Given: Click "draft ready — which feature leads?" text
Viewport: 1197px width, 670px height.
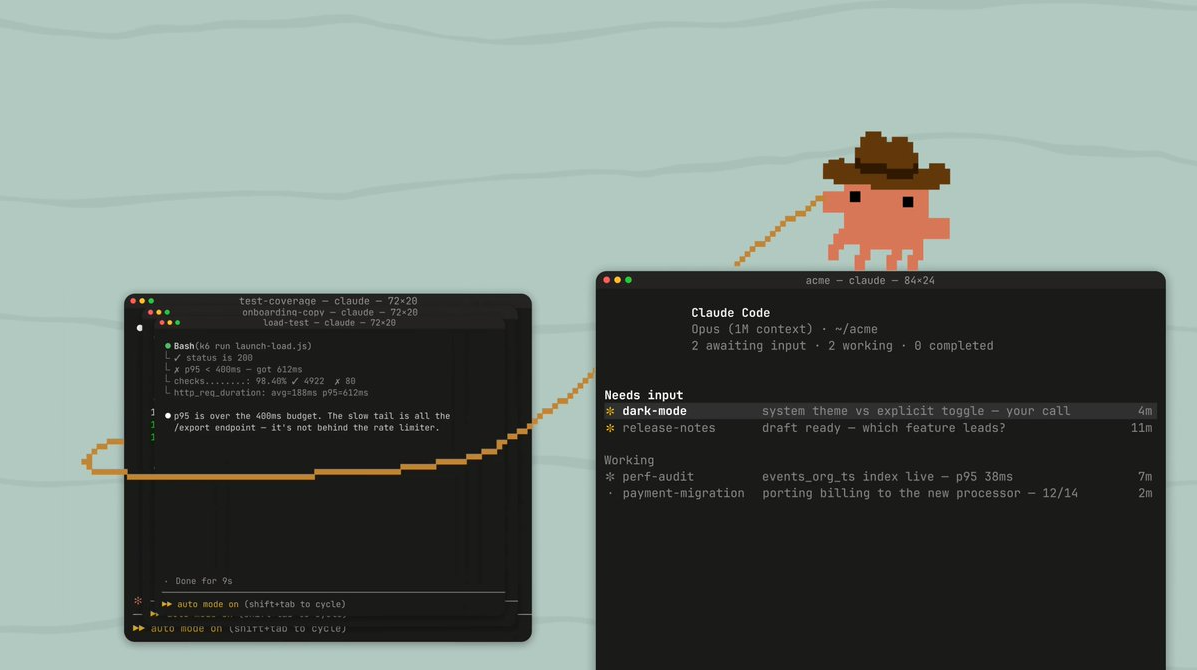Looking at the screenshot, I should click(883, 428).
